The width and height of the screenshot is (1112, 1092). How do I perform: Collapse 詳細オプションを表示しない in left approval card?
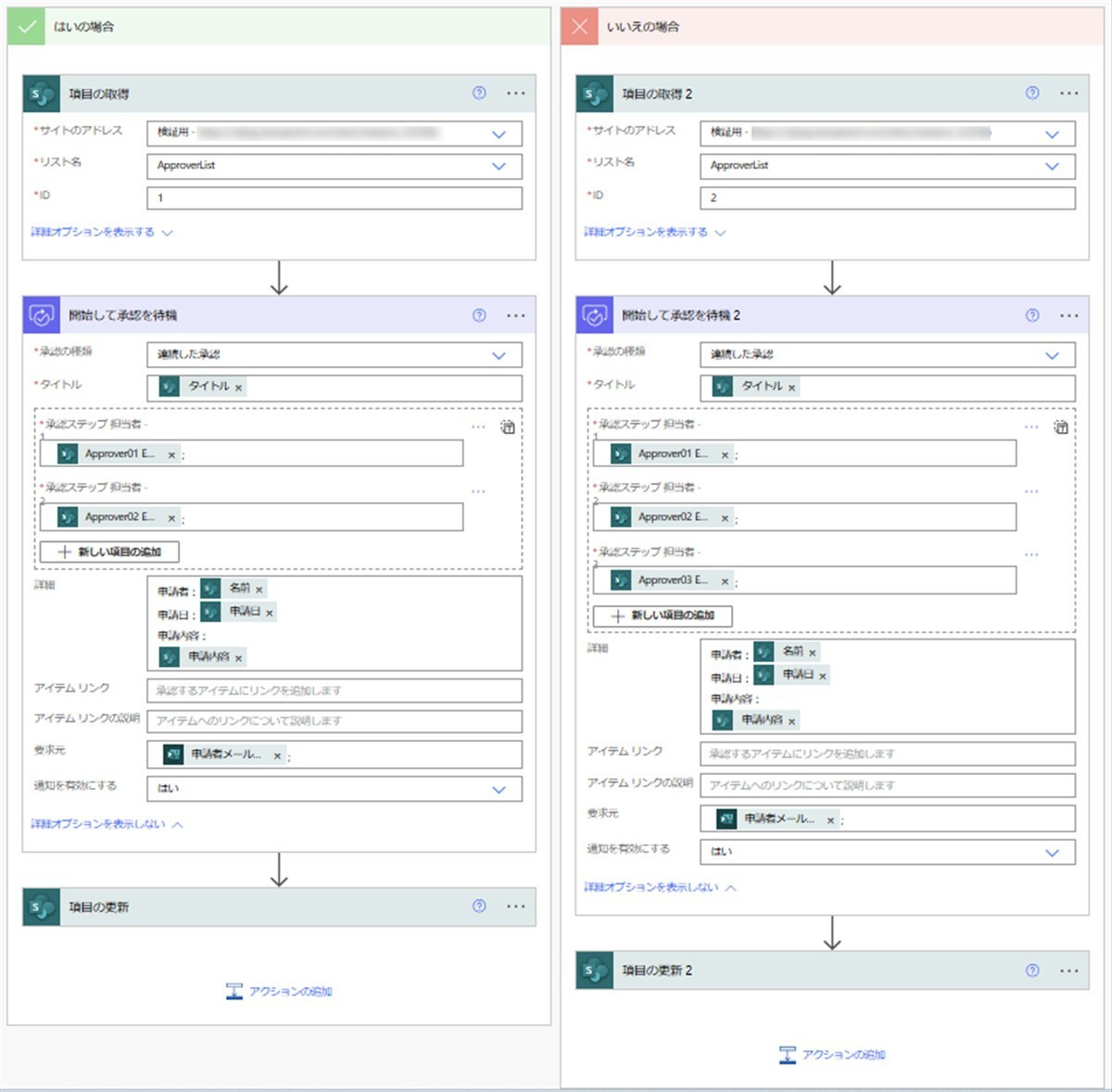(107, 823)
